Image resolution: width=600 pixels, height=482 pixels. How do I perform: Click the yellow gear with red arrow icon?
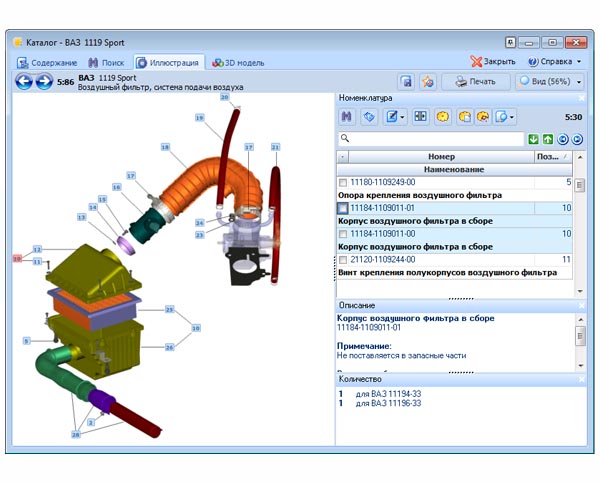(483, 117)
